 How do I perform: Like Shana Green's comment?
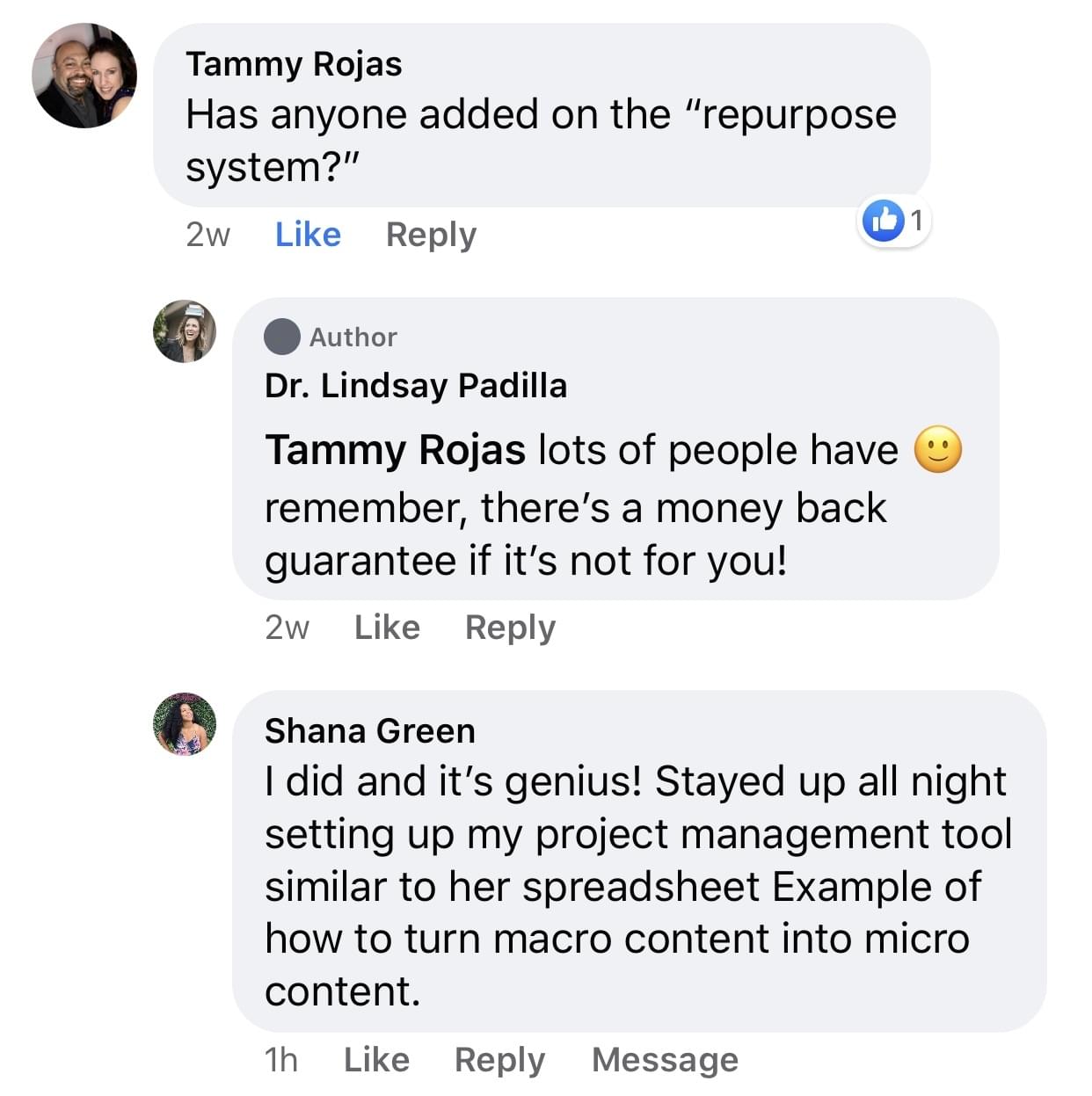376,1060
